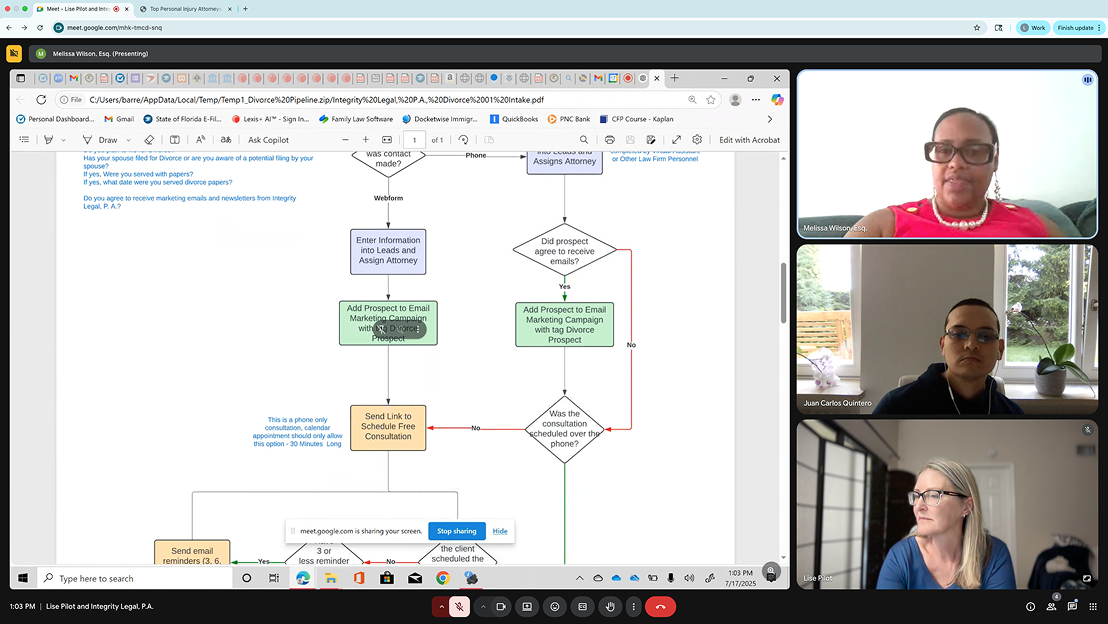Open Edge settings and more ellipsis
The height and width of the screenshot is (624, 1108).
coord(755,100)
